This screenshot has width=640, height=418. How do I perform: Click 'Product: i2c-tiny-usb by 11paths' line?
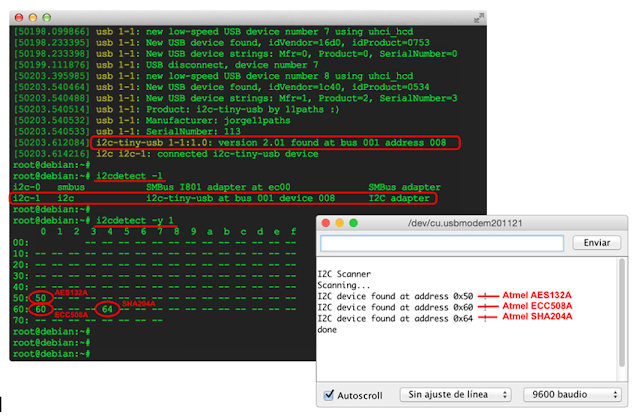(x=176, y=109)
